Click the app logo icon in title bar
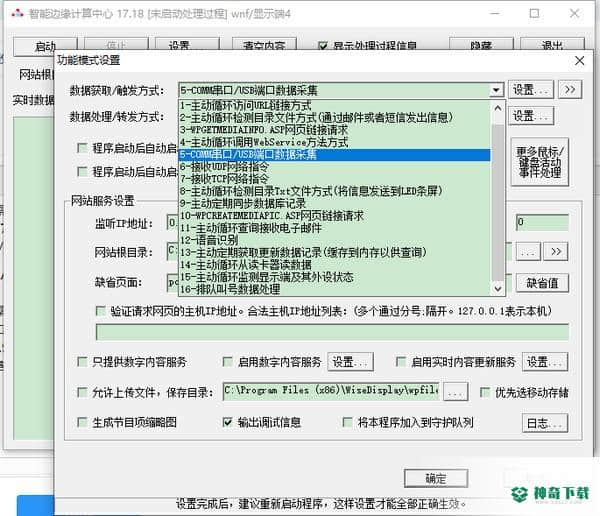Image resolution: width=600 pixels, height=516 pixels. pyautogui.click(x=17, y=14)
